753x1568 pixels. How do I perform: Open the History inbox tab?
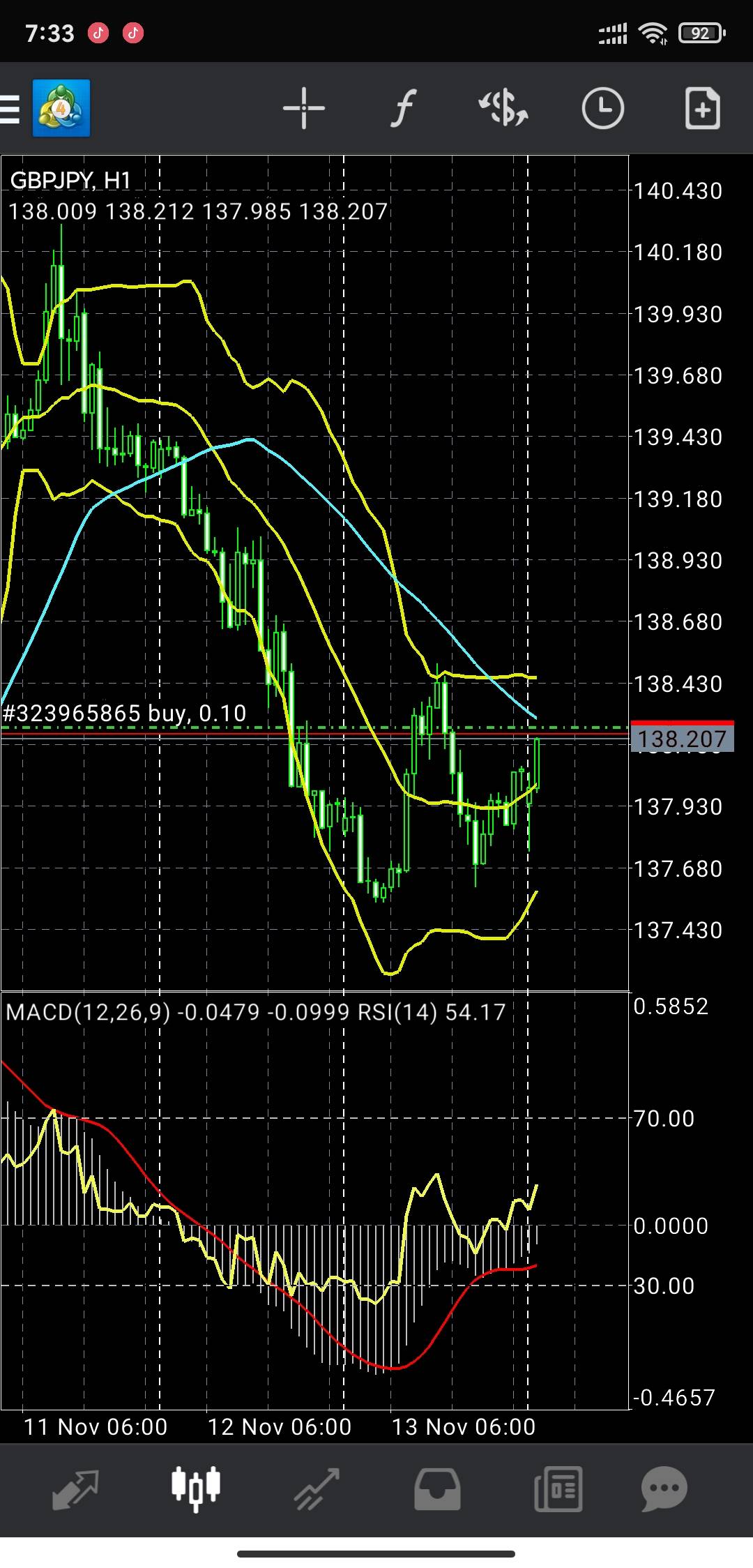tap(437, 1489)
